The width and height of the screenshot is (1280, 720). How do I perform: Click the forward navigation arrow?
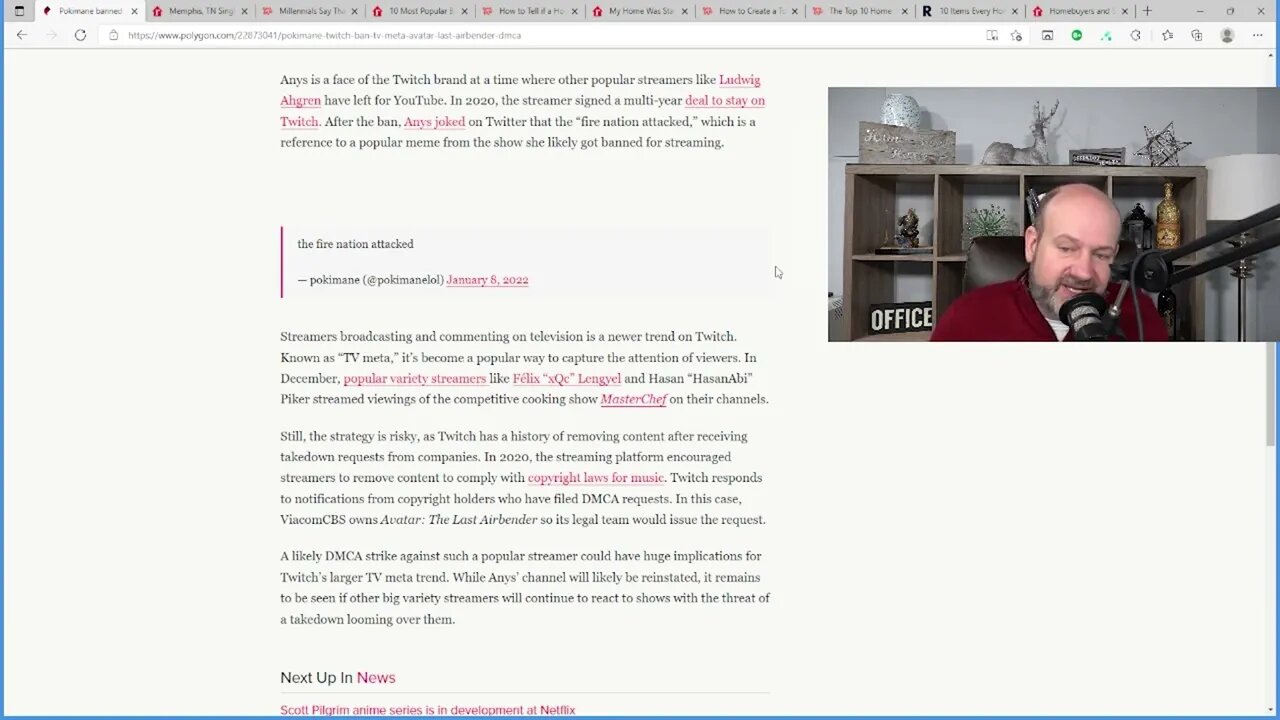pyautogui.click(x=51, y=35)
